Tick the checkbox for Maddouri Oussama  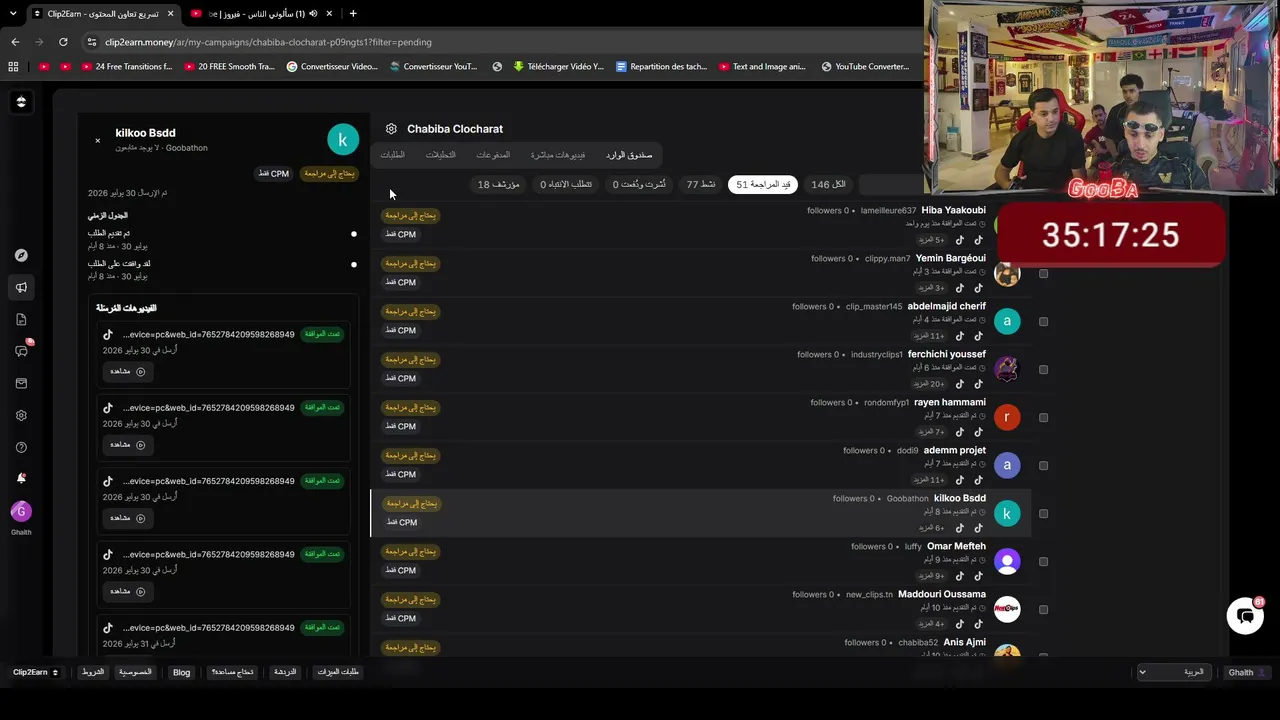[1043, 610]
